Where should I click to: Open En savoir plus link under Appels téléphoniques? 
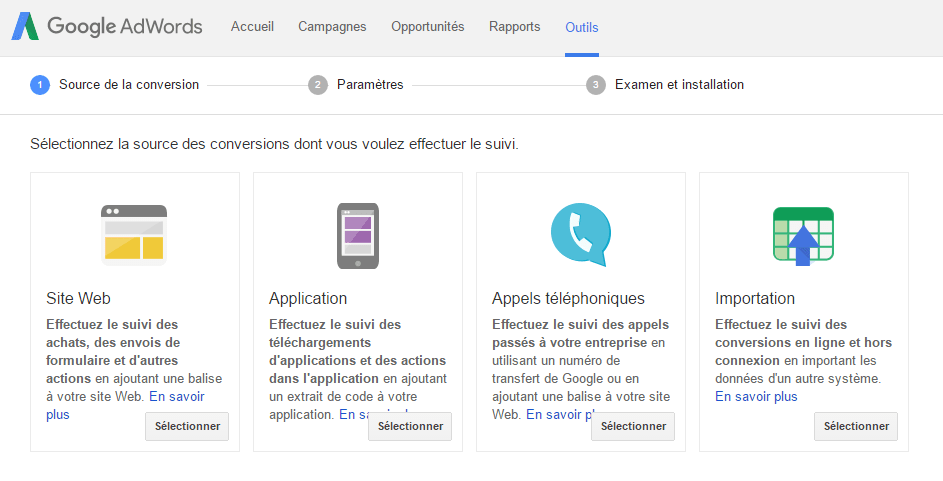pyautogui.click(x=559, y=414)
